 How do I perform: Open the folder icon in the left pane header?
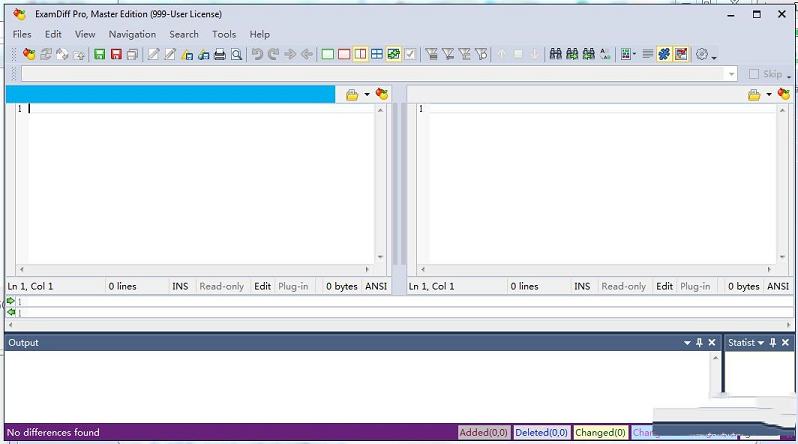pyautogui.click(x=352, y=94)
